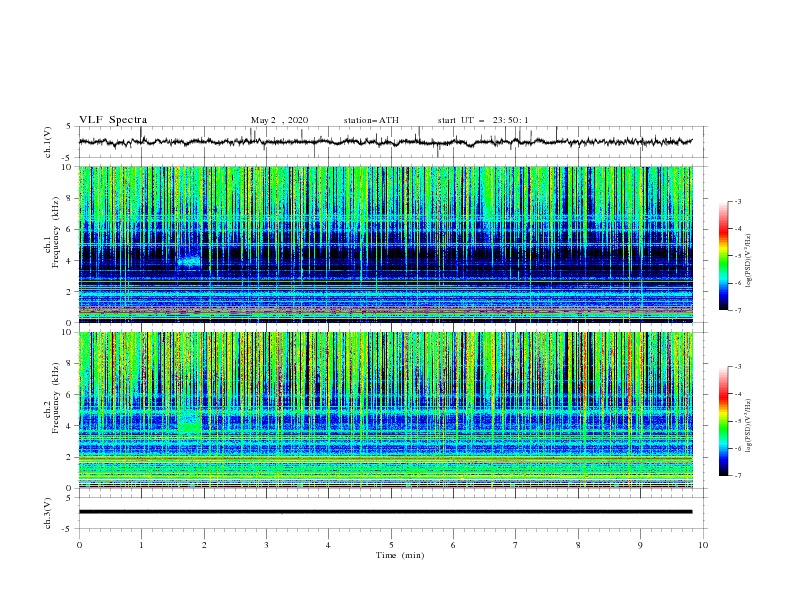This screenshot has width=792, height=612.
Task: Select the "start UT = 23:50:1" header text
Action: pos(483,120)
